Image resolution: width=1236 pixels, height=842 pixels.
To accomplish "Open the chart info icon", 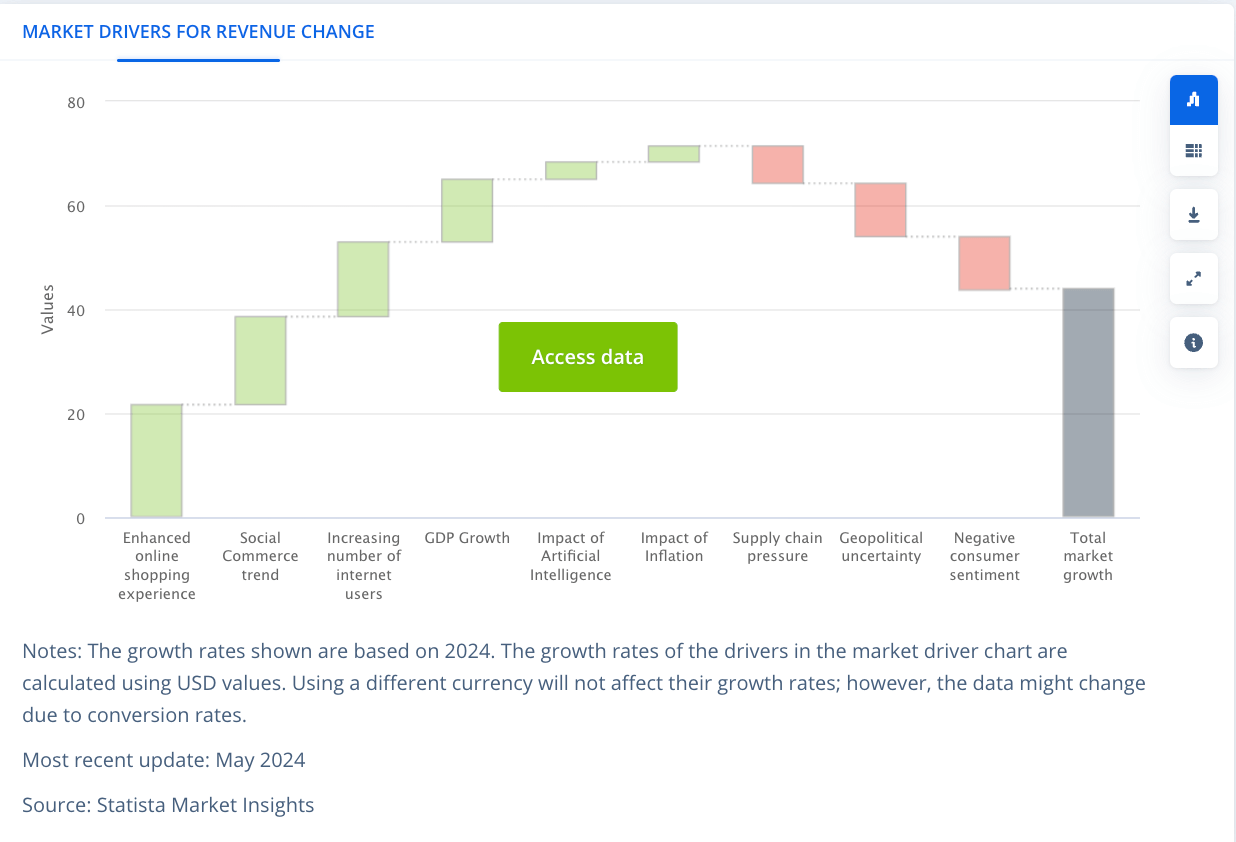I will [1193, 343].
